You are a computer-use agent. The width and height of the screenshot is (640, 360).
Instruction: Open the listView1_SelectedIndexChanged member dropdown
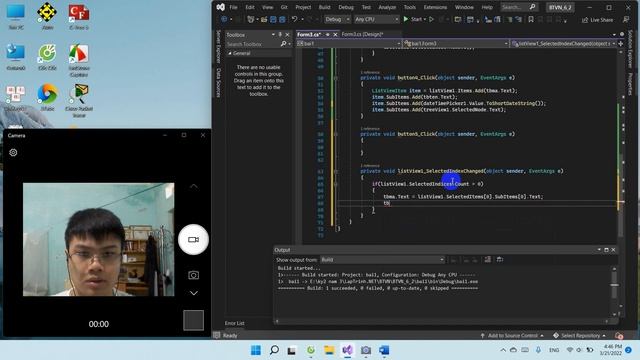pyautogui.click(x=564, y=43)
